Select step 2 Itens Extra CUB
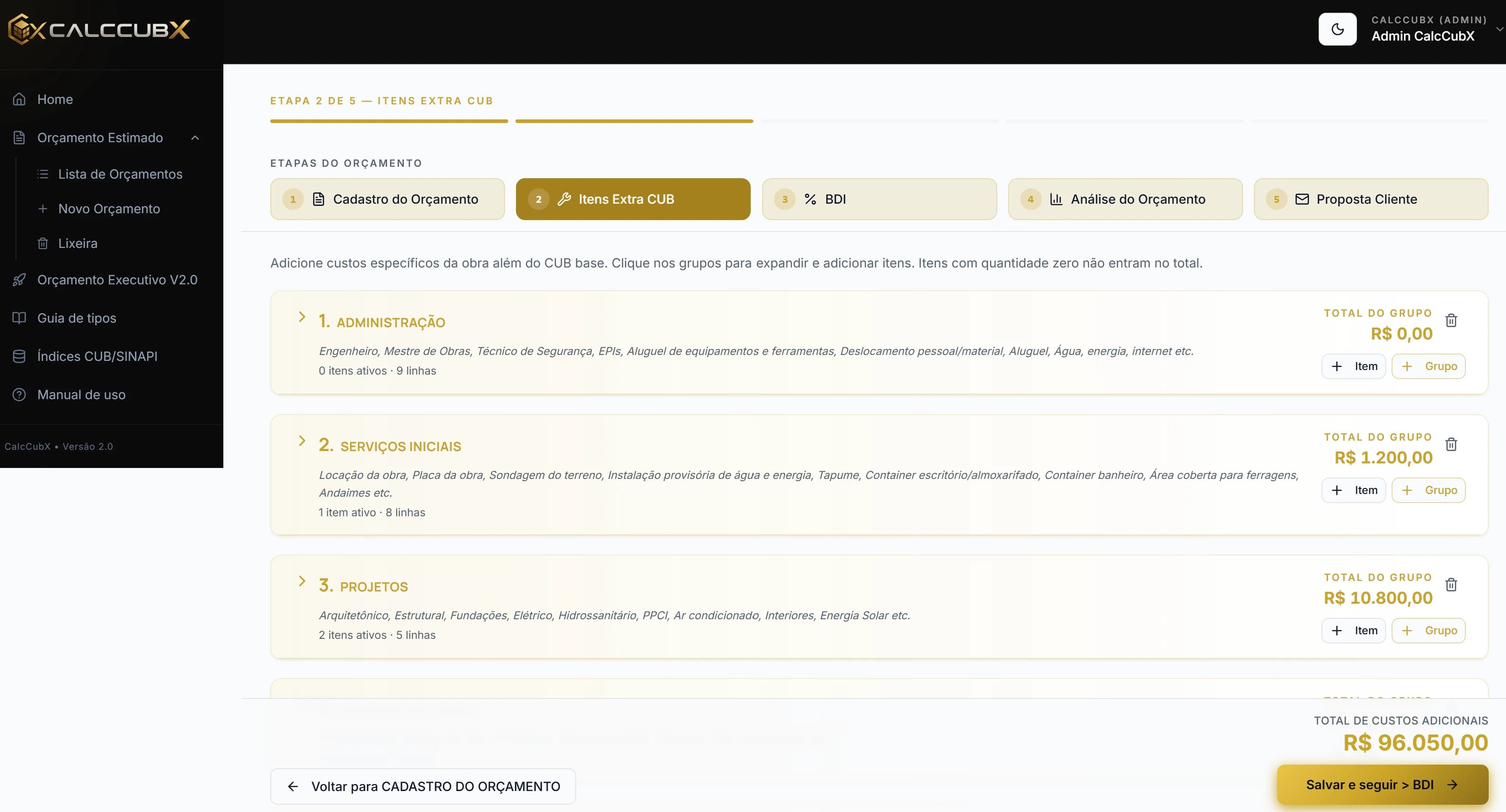The image size is (1506, 812). click(633, 199)
